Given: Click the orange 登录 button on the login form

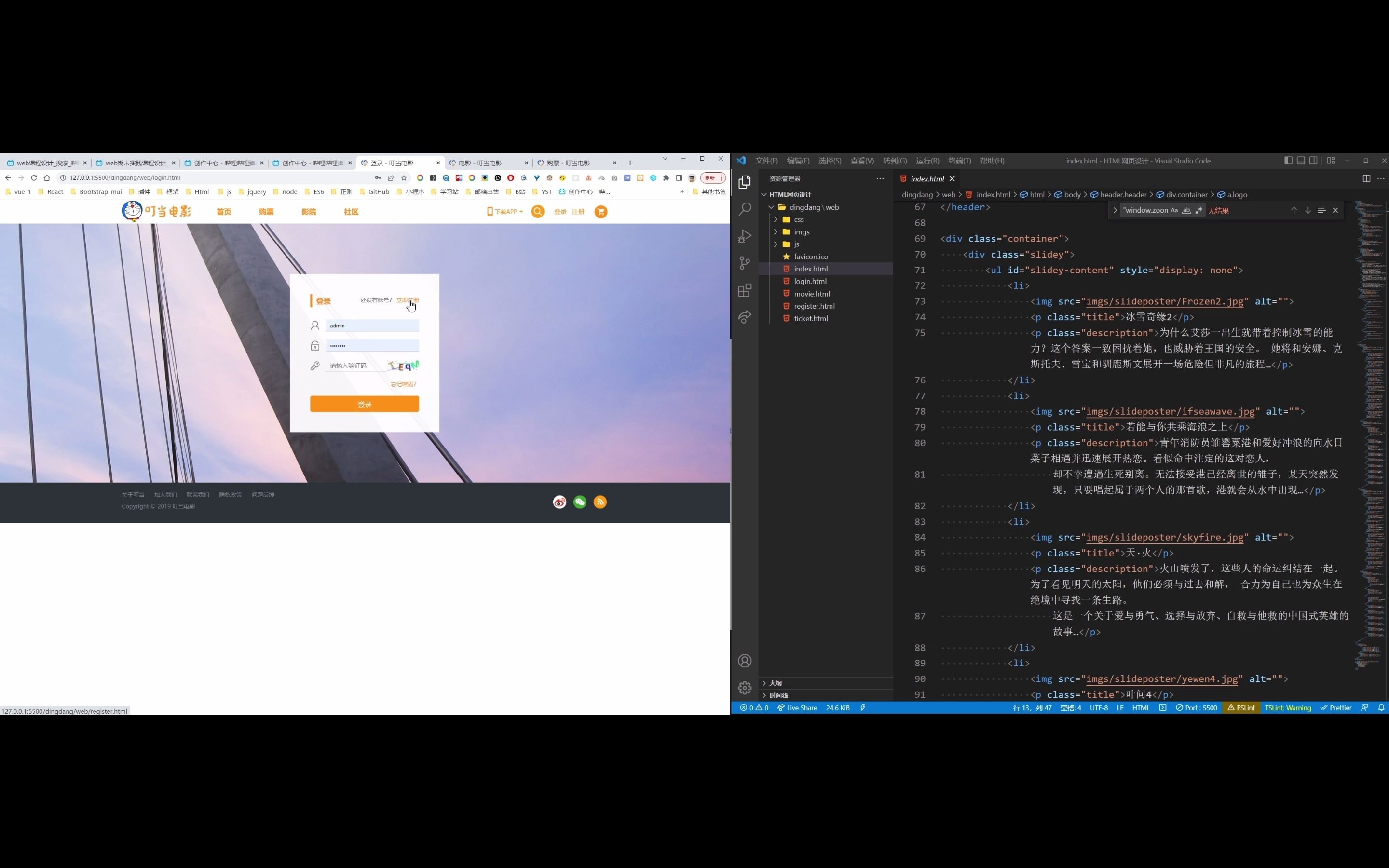Looking at the screenshot, I should pos(364,404).
